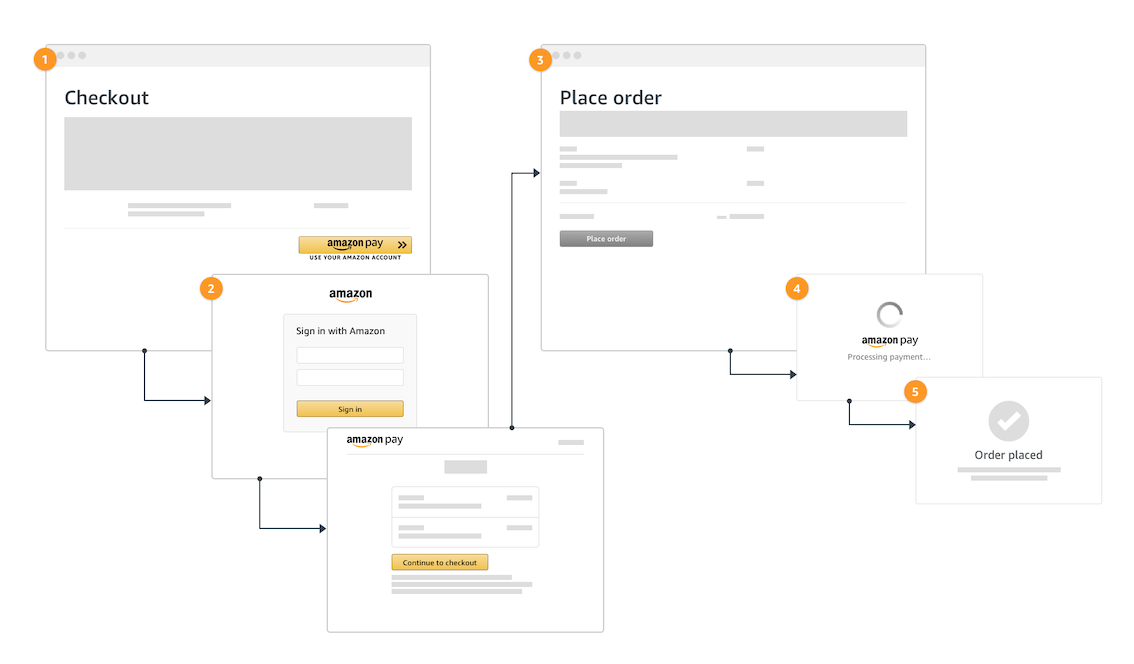Select the step 5 badge on Order placed card
The width and height of the screenshot is (1134, 664).
(916, 392)
